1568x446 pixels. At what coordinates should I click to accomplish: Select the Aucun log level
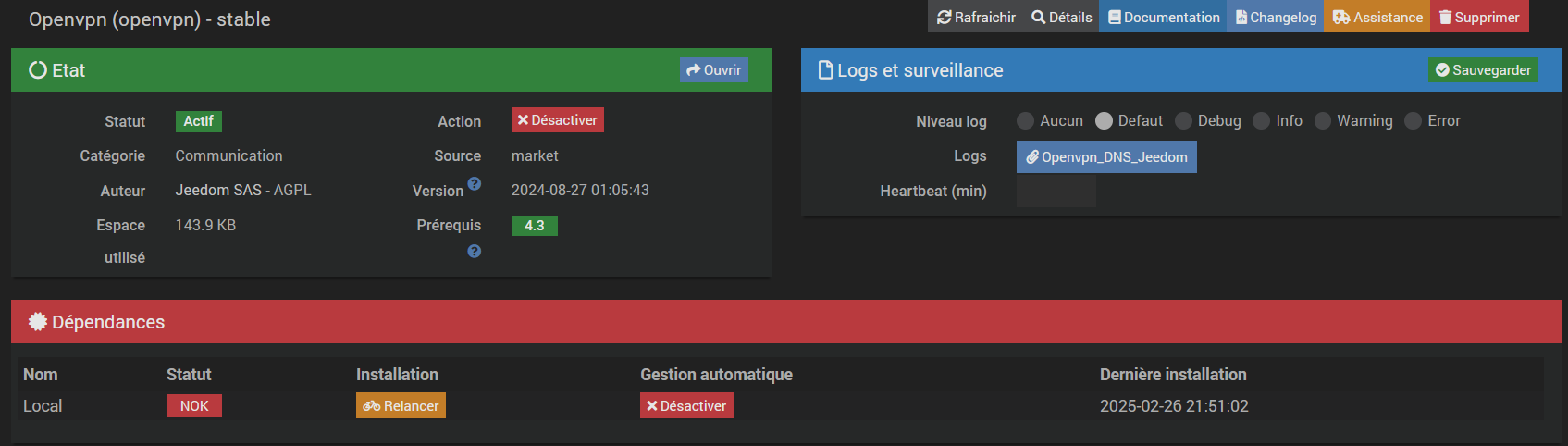coord(1025,120)
